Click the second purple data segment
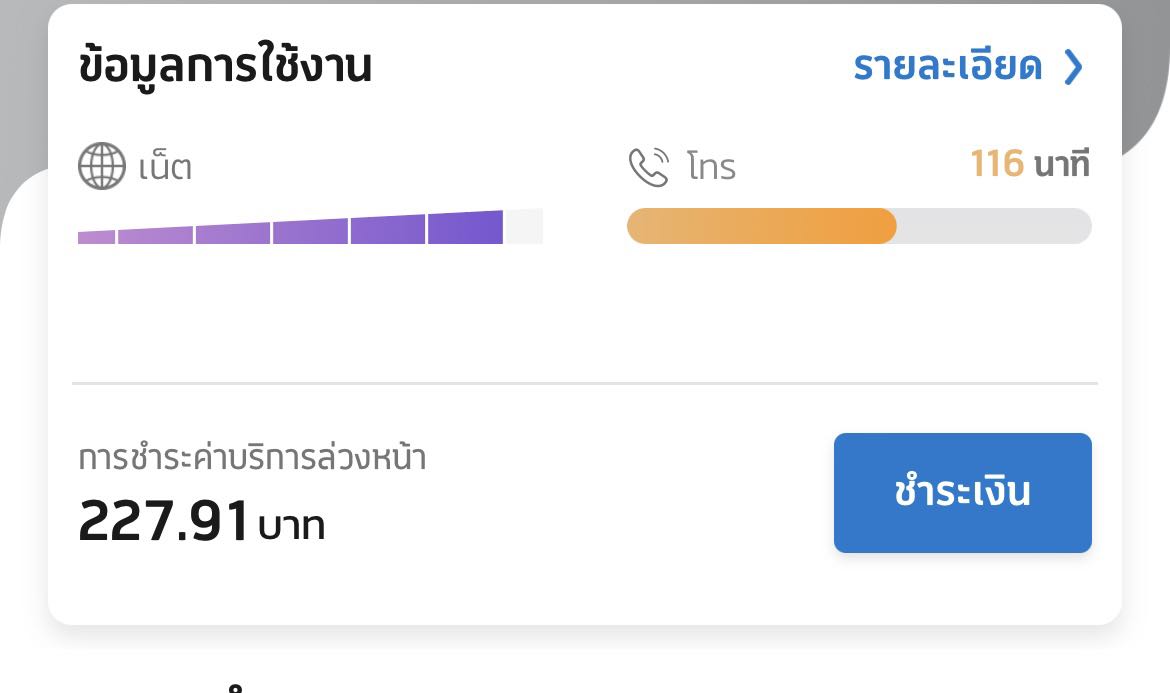The height and width of the screenshot is (693, 1170). (155, 235)
